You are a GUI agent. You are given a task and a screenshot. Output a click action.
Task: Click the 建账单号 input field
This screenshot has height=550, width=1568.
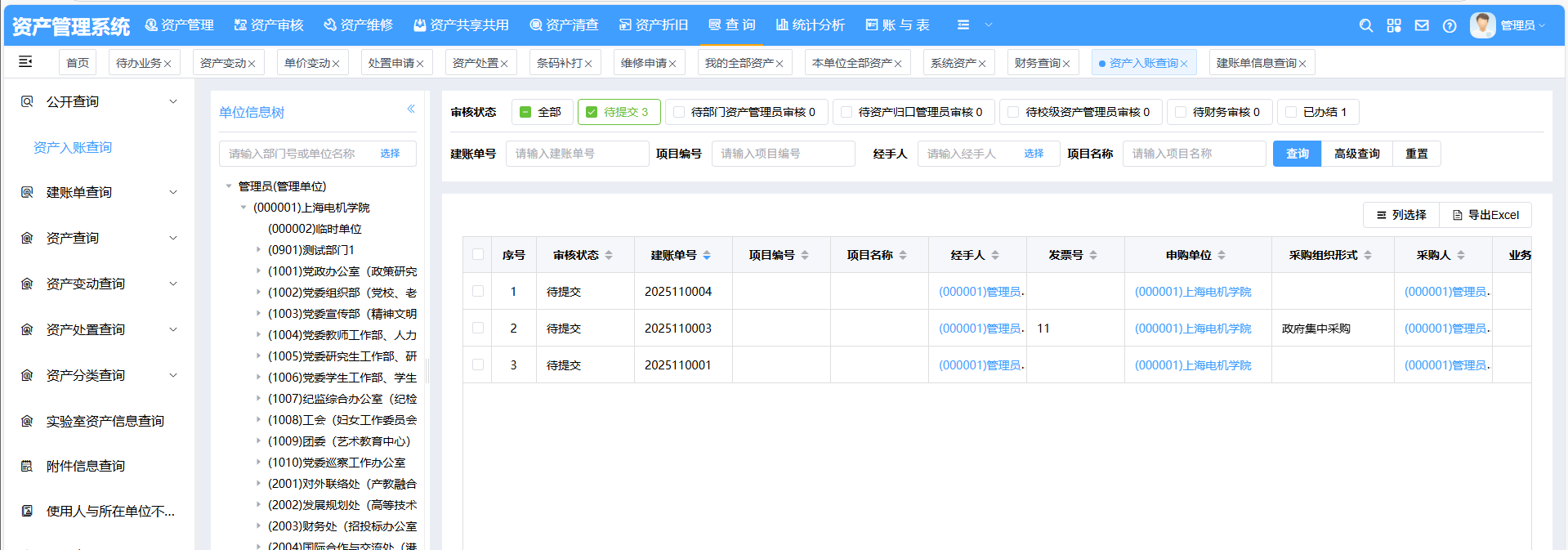coord(577,154)
